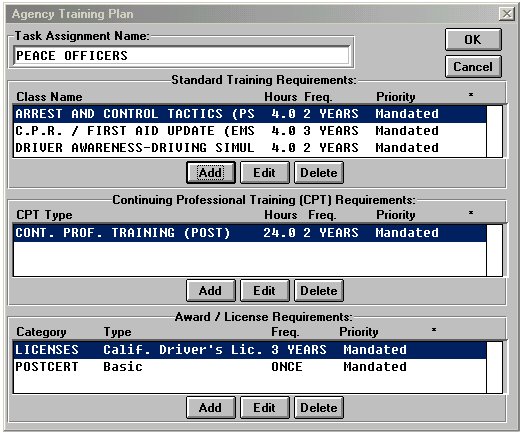
Task: Delete the selected Standard Training Requirement
Action: pos(319,173)
